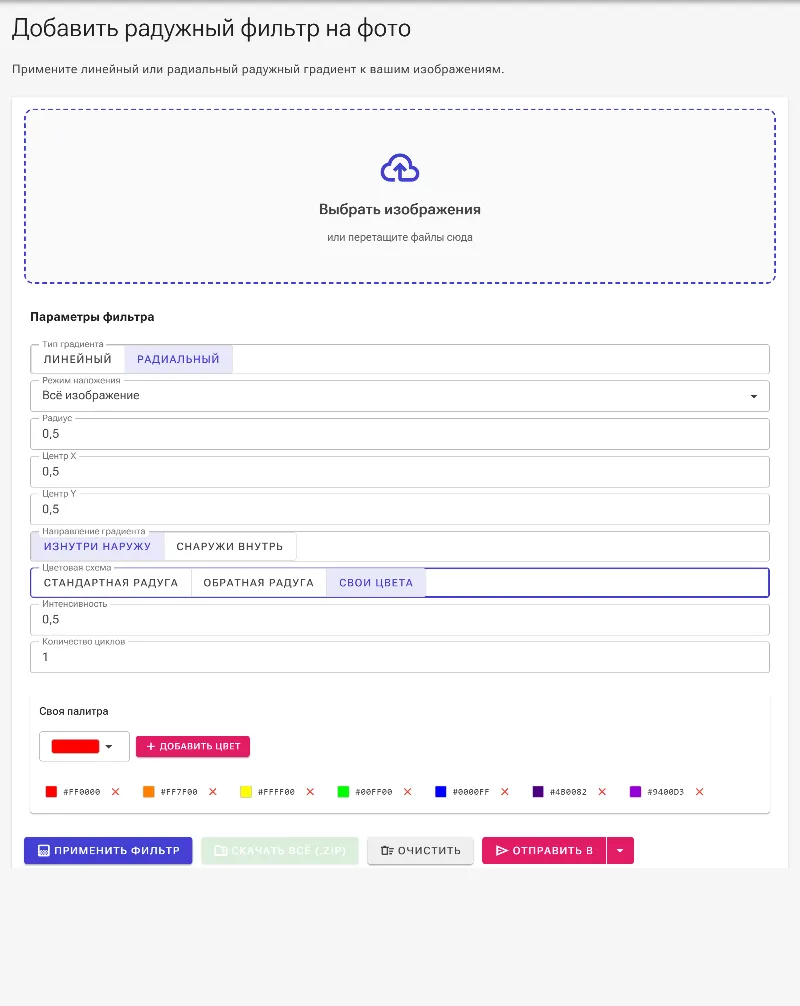Viewport: 800px width, 1006px height.
Task: Click Выбрать изображения to upload files
Action: 400,210
